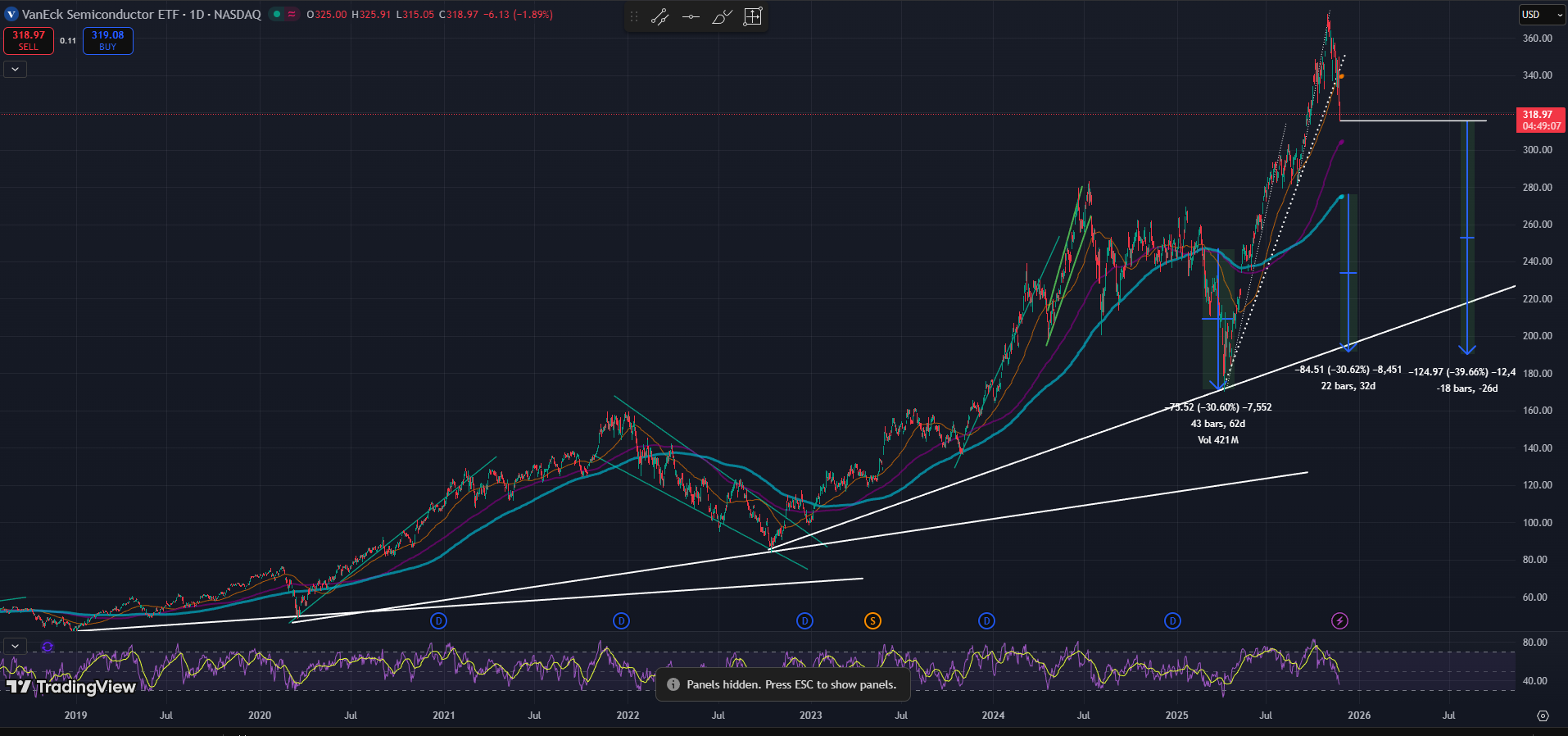Click the 260.00 price scale label
This screenshot has height=736, width=1568.
coord(1537,225)
